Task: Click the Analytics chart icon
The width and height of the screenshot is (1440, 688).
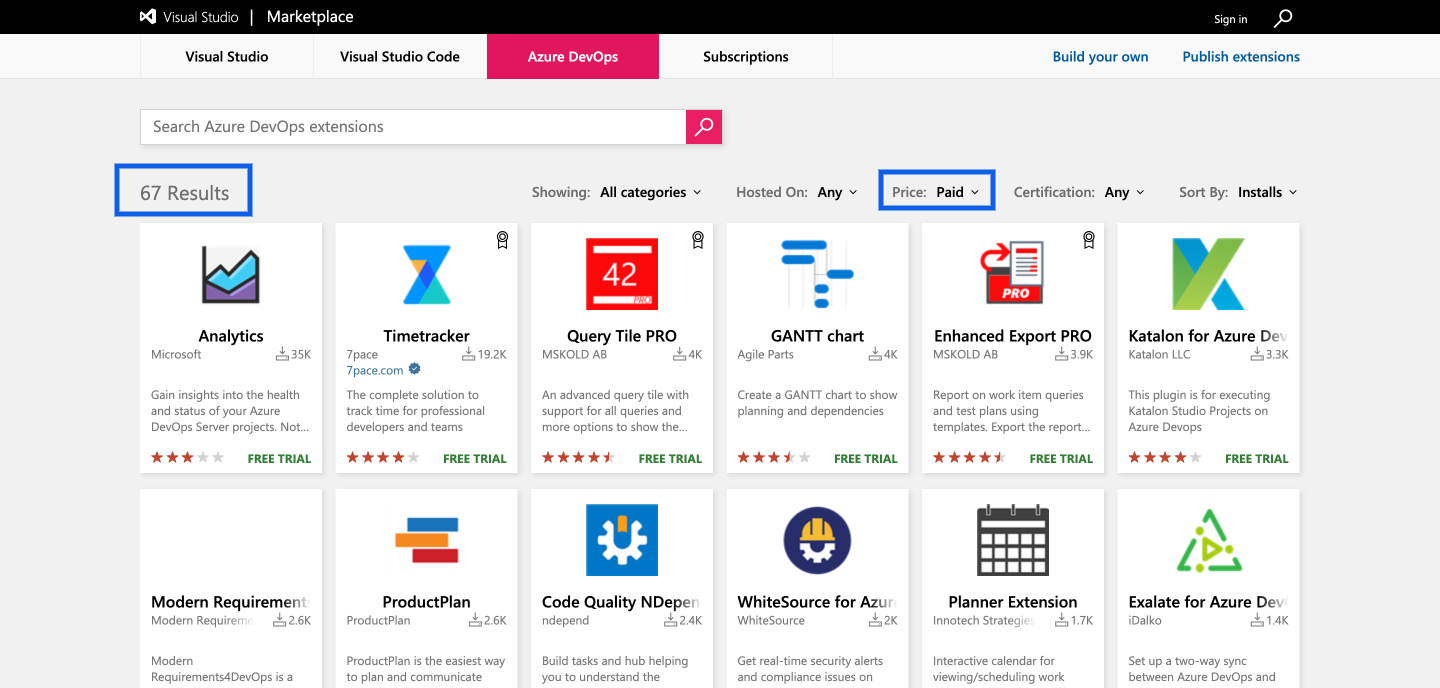Action: pos(231,274)
